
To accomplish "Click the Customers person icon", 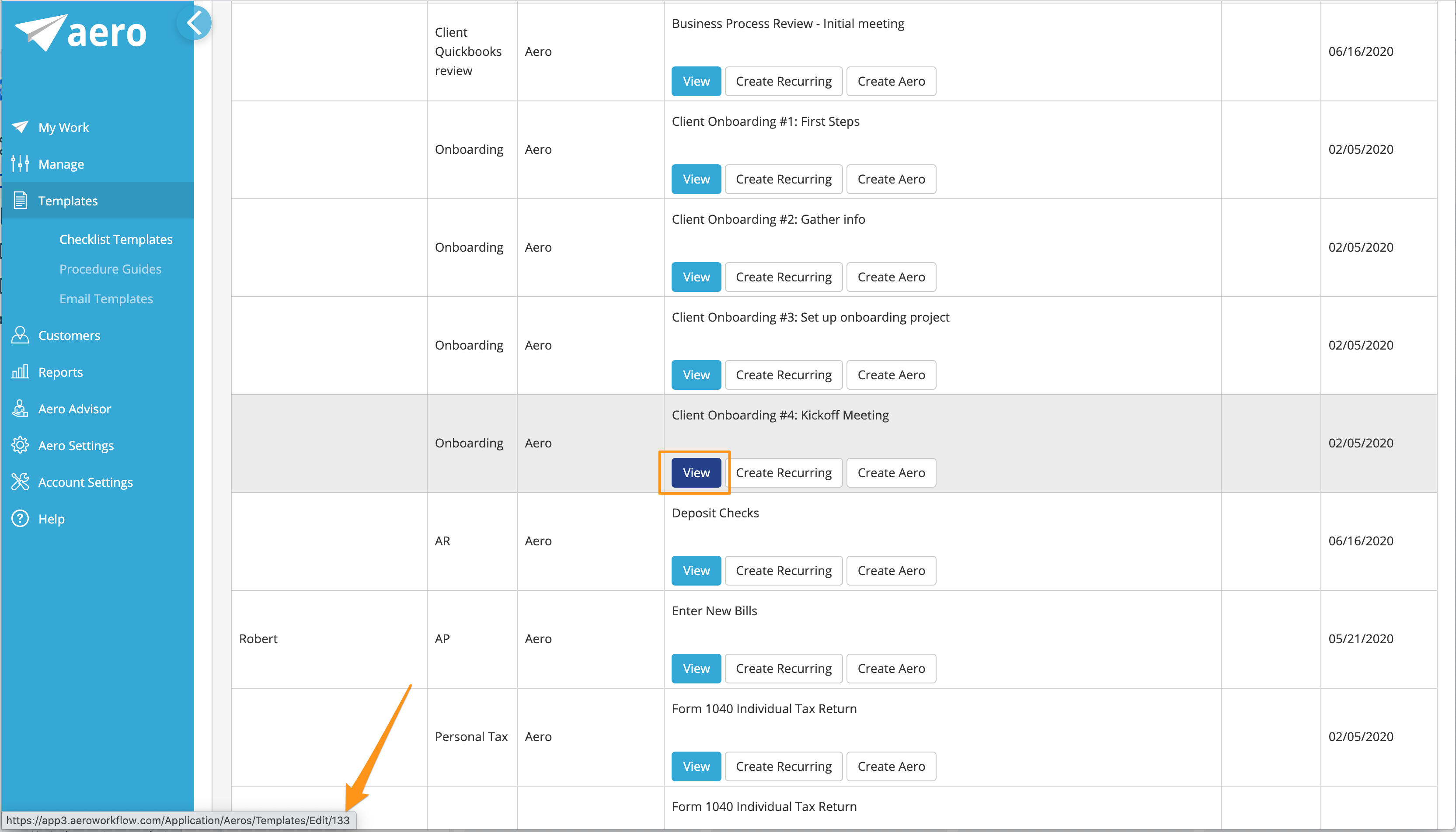I will pos(20,336).
